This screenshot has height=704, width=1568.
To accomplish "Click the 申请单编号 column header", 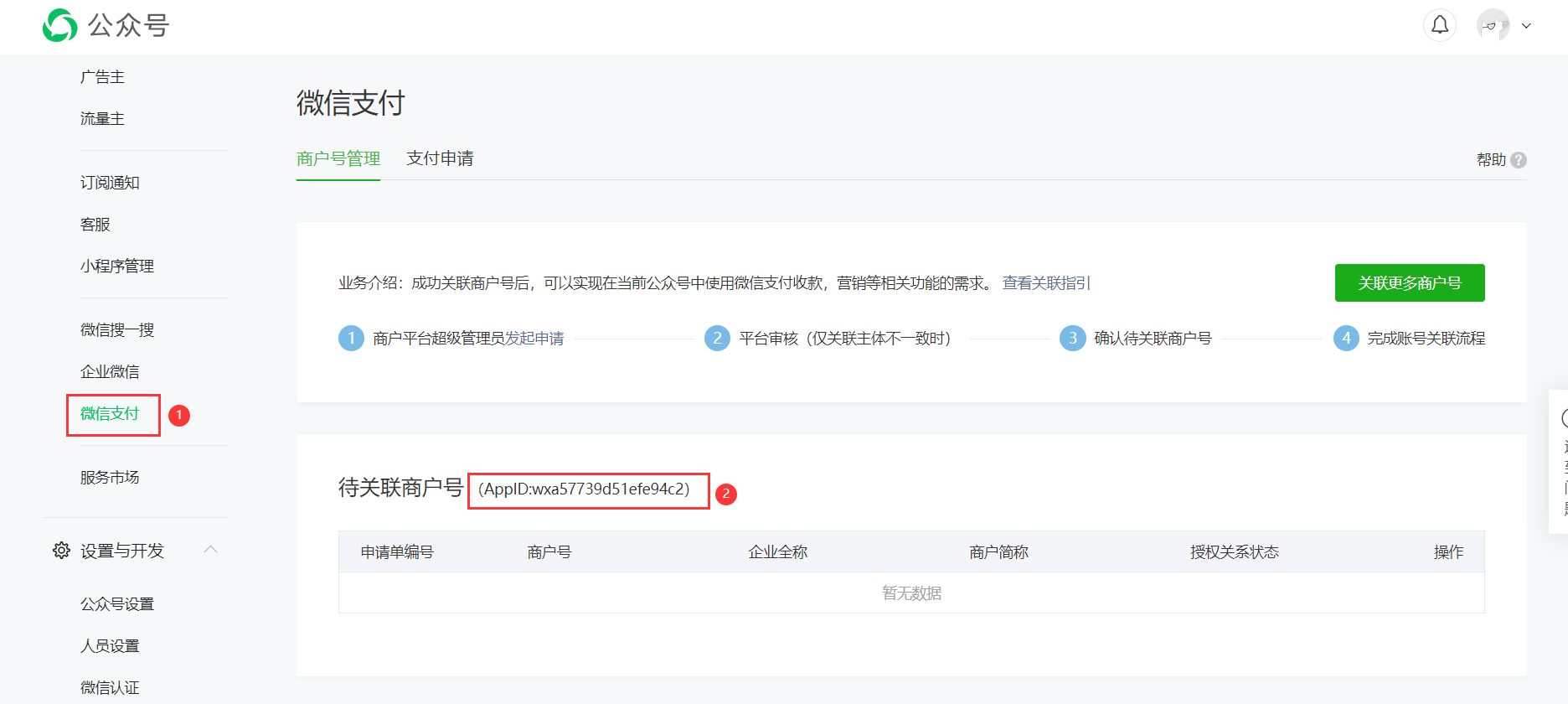I will [397, 552].
